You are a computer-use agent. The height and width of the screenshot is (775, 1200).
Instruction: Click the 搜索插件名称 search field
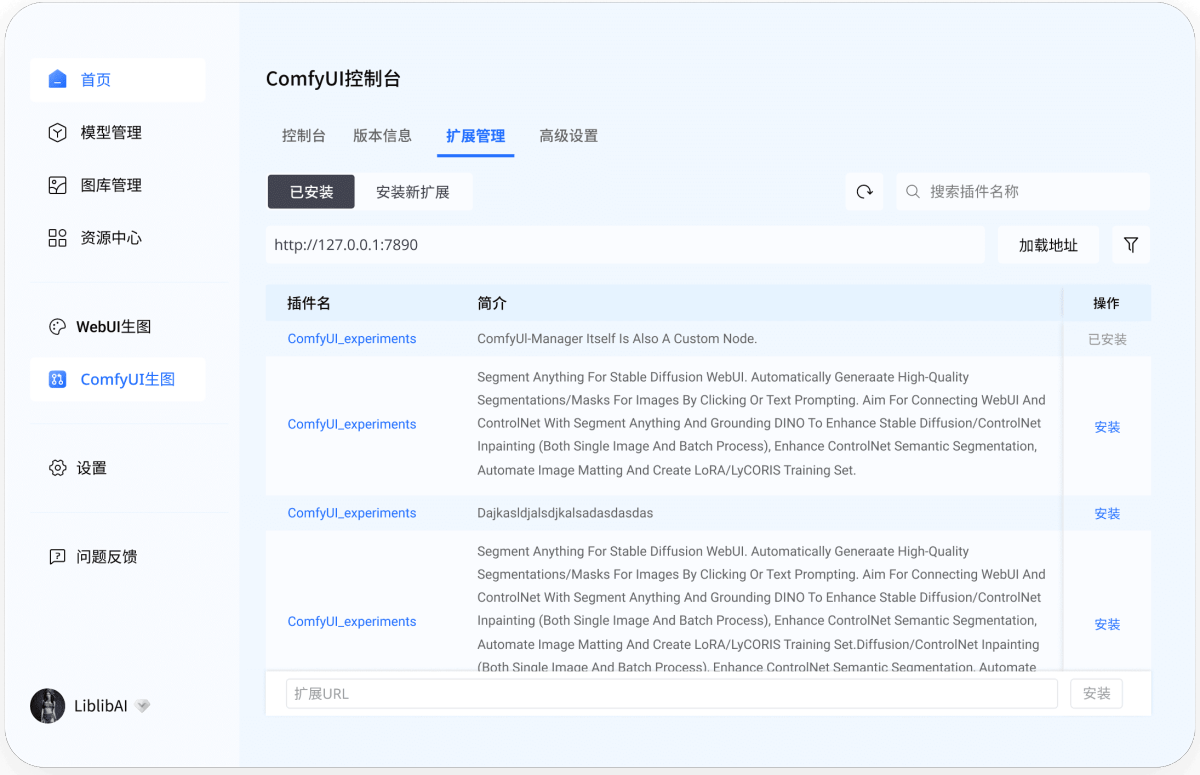point(1023,191)
